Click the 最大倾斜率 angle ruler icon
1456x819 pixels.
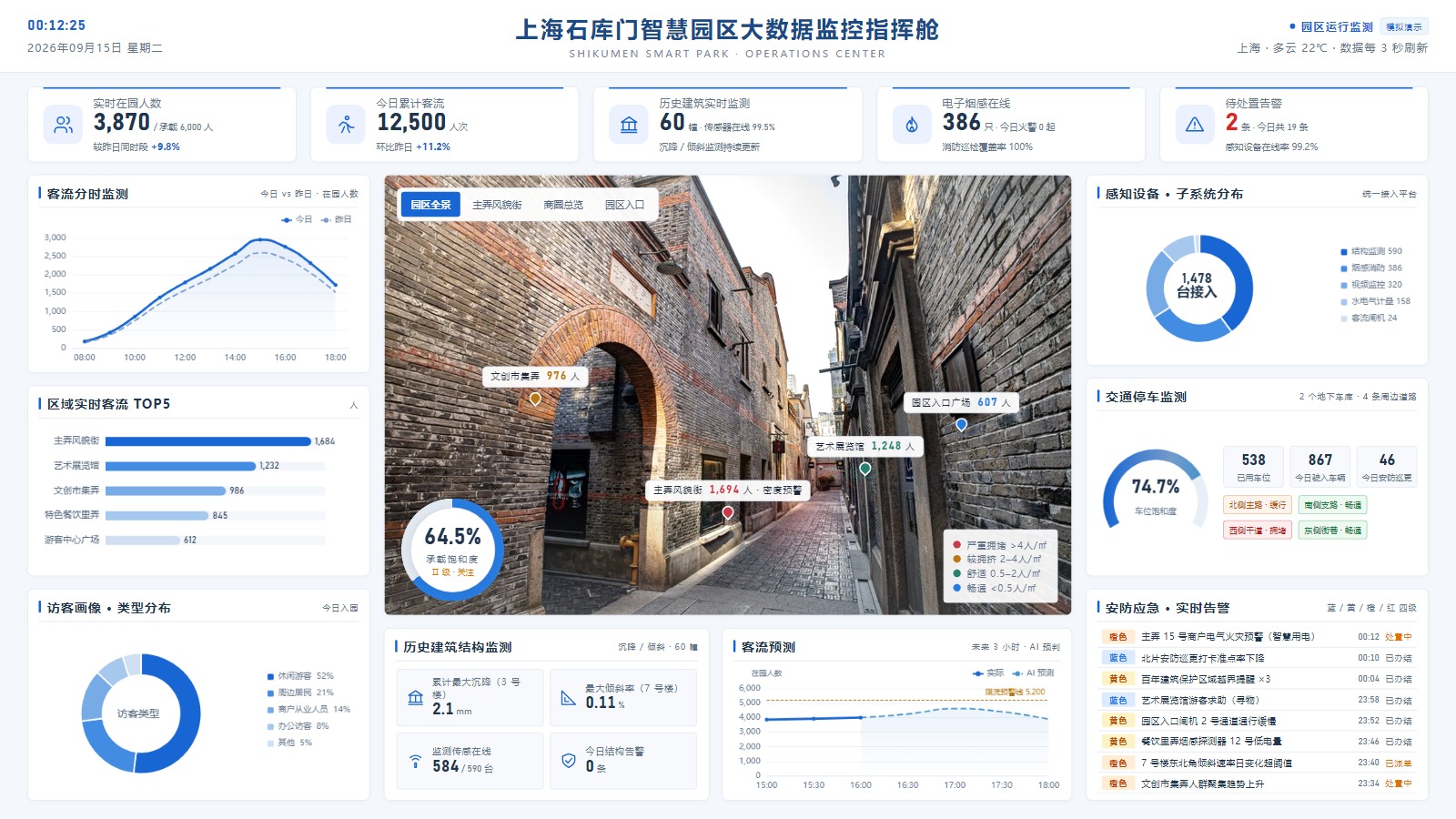click(x=569, y=698)
